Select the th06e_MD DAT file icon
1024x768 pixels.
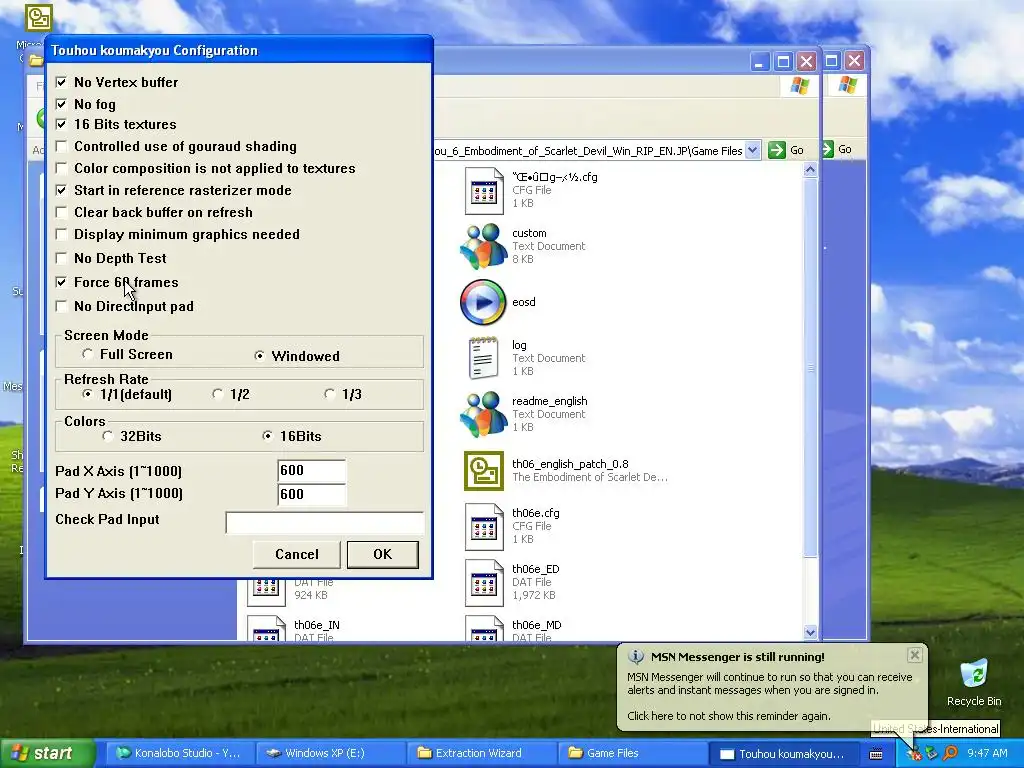[x=484, y=628]
